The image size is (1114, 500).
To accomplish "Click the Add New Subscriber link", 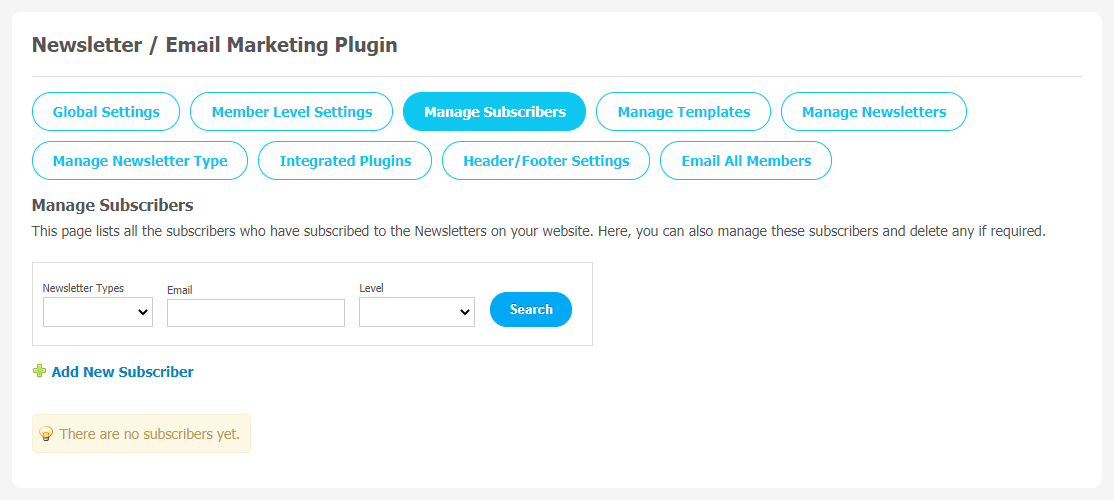I will click(x=122, y=372).
